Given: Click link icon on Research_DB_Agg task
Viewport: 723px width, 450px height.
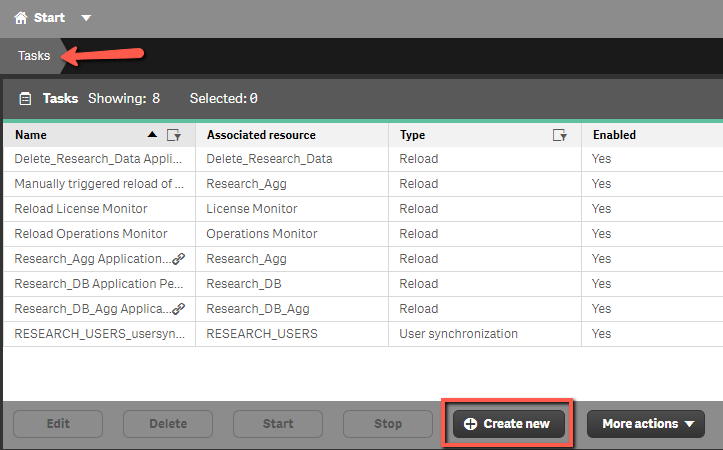Looking at the screenshot, I should tap(179, 309).
